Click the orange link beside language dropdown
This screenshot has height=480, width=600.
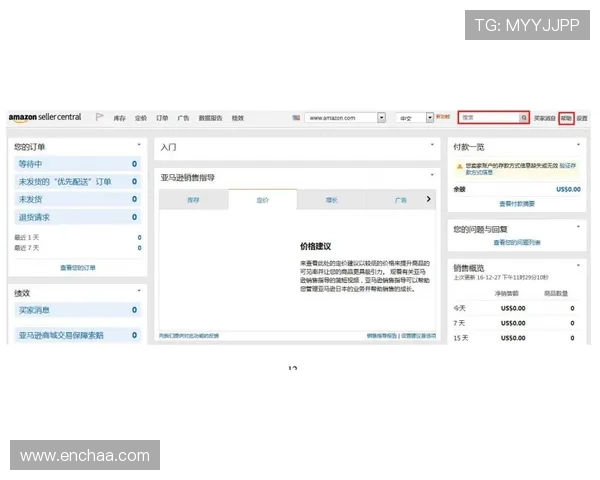[443, 116]
